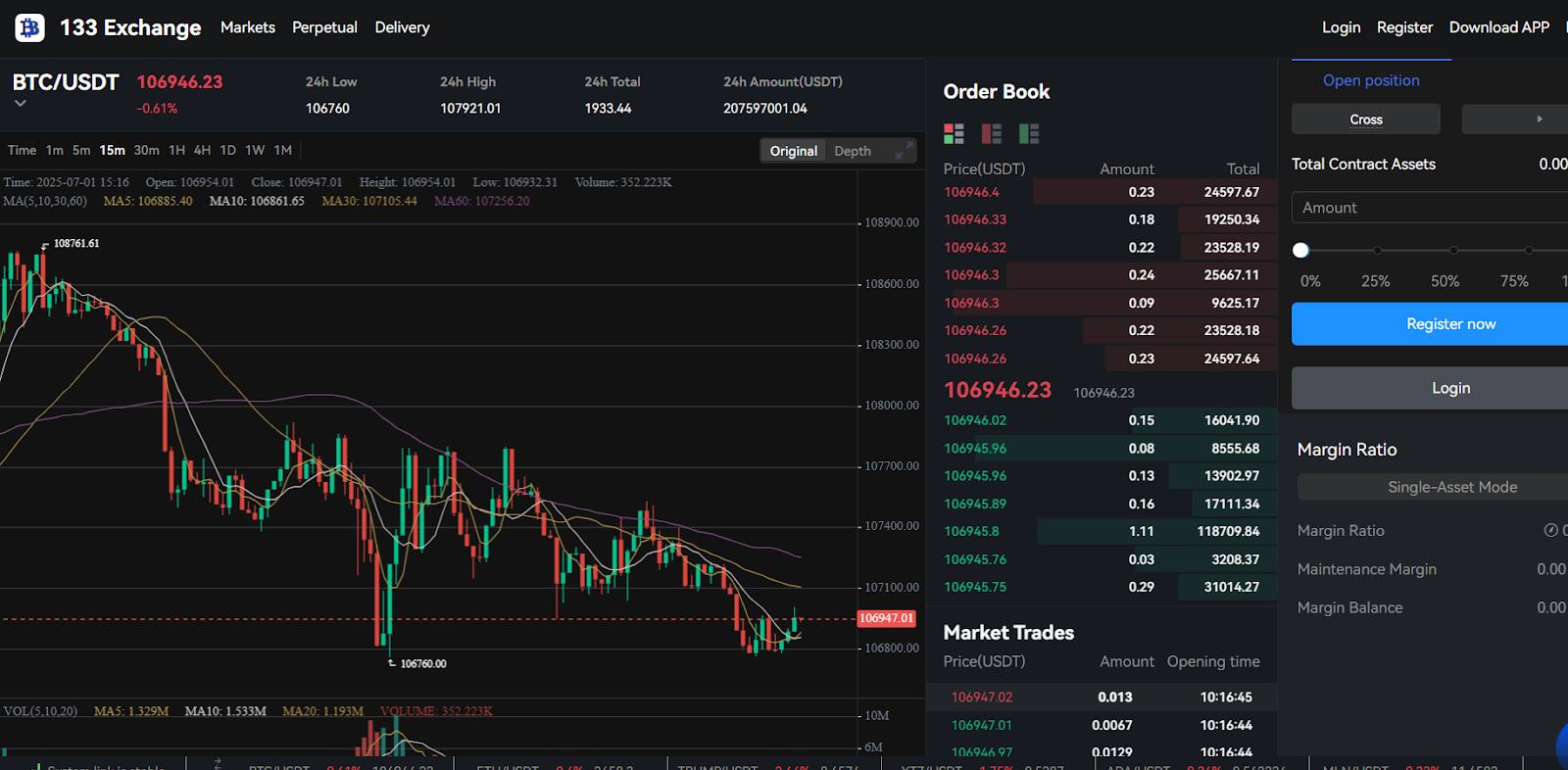Select the 1D chart interval
This screenshot has width=1568, height=770.
pos(227,150)
